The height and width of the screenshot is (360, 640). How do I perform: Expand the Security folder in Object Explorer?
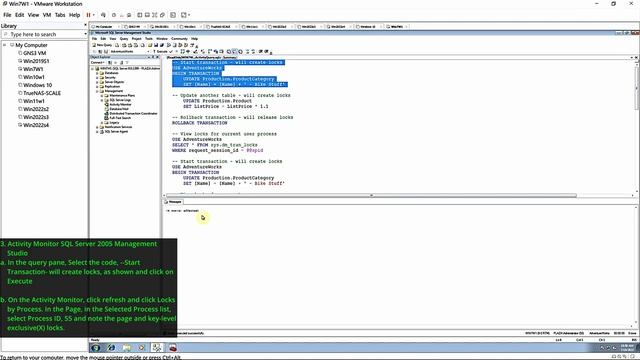[97, 78]
